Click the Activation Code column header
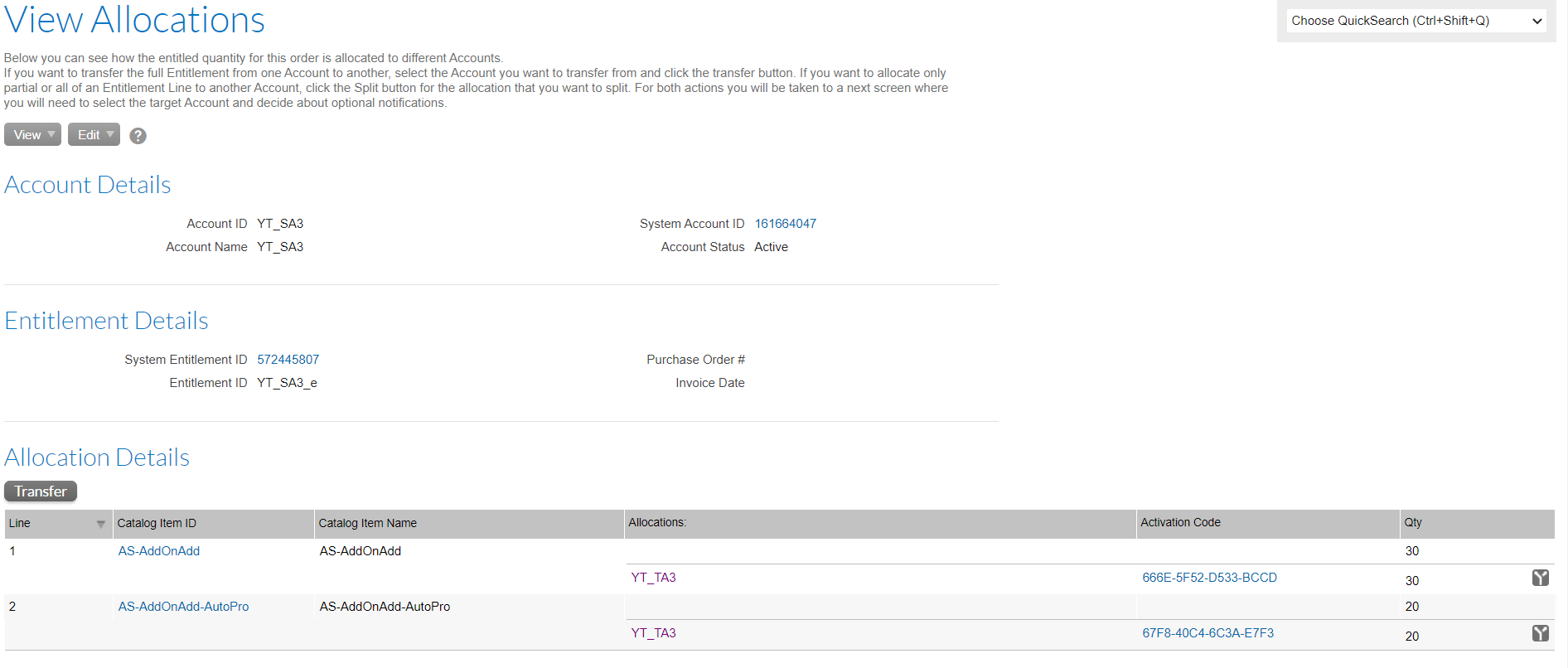Viewport: 1568px width, 668px height. (1268, 524)
